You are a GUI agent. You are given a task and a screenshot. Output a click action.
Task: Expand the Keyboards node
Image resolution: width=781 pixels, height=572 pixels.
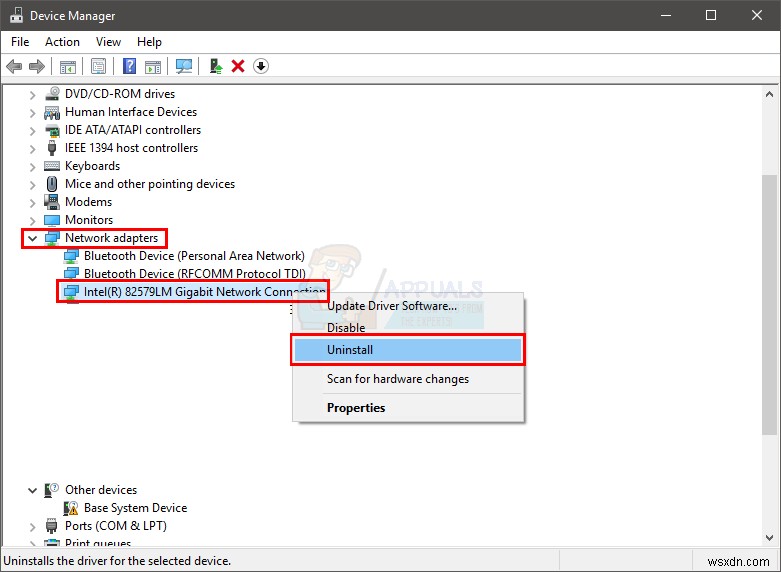(x=32, y=166)
